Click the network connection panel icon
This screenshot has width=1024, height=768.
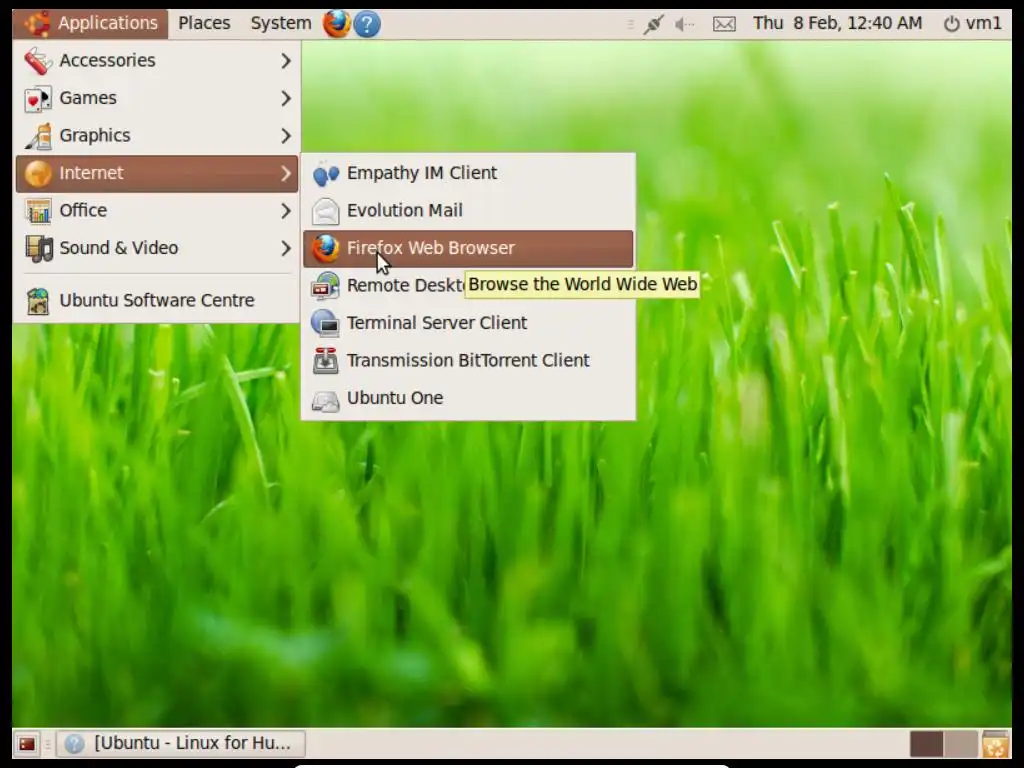click(x=653, y=25)
